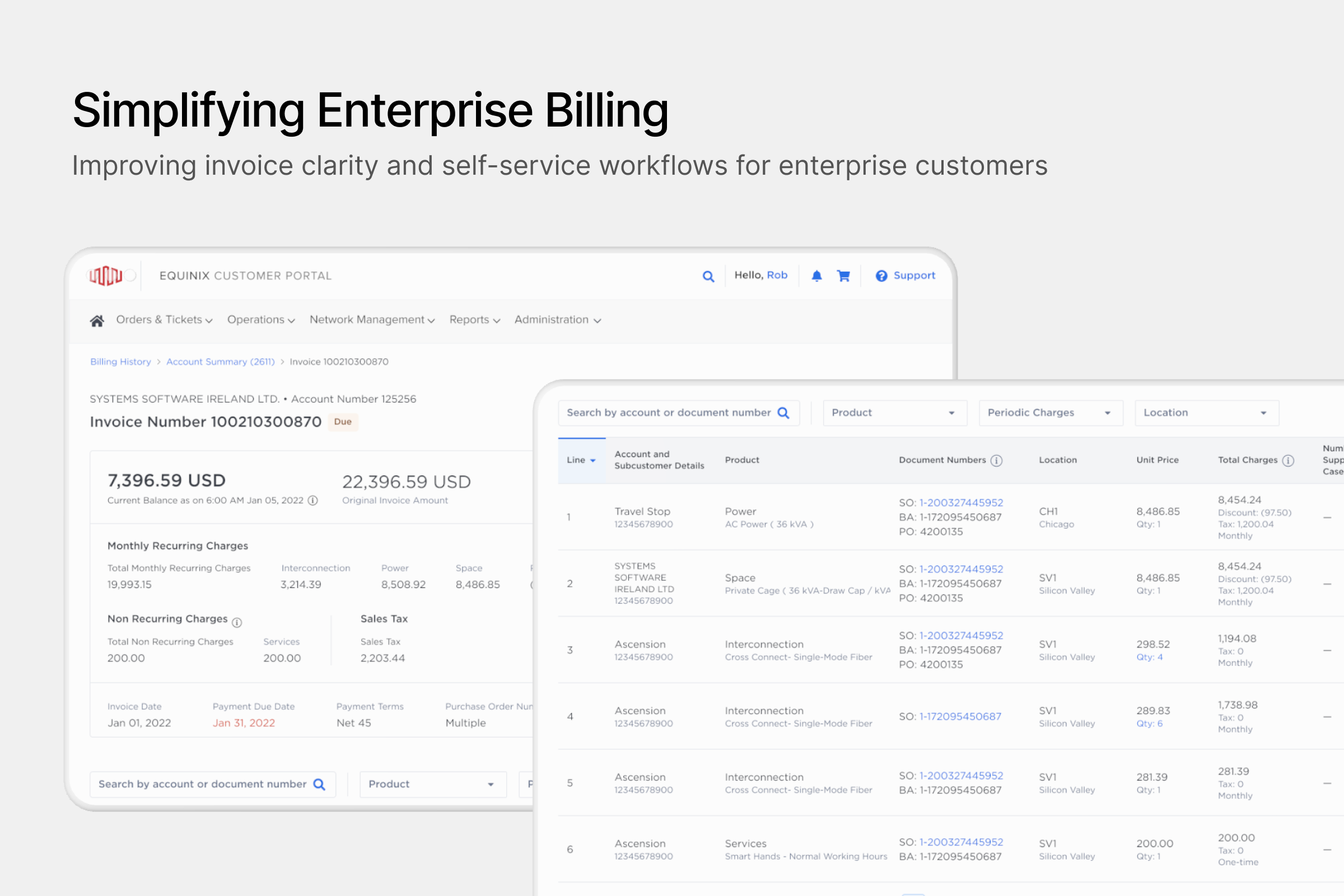Click the Due status badge
The image size is (1344, 896).
coord(342,422)
